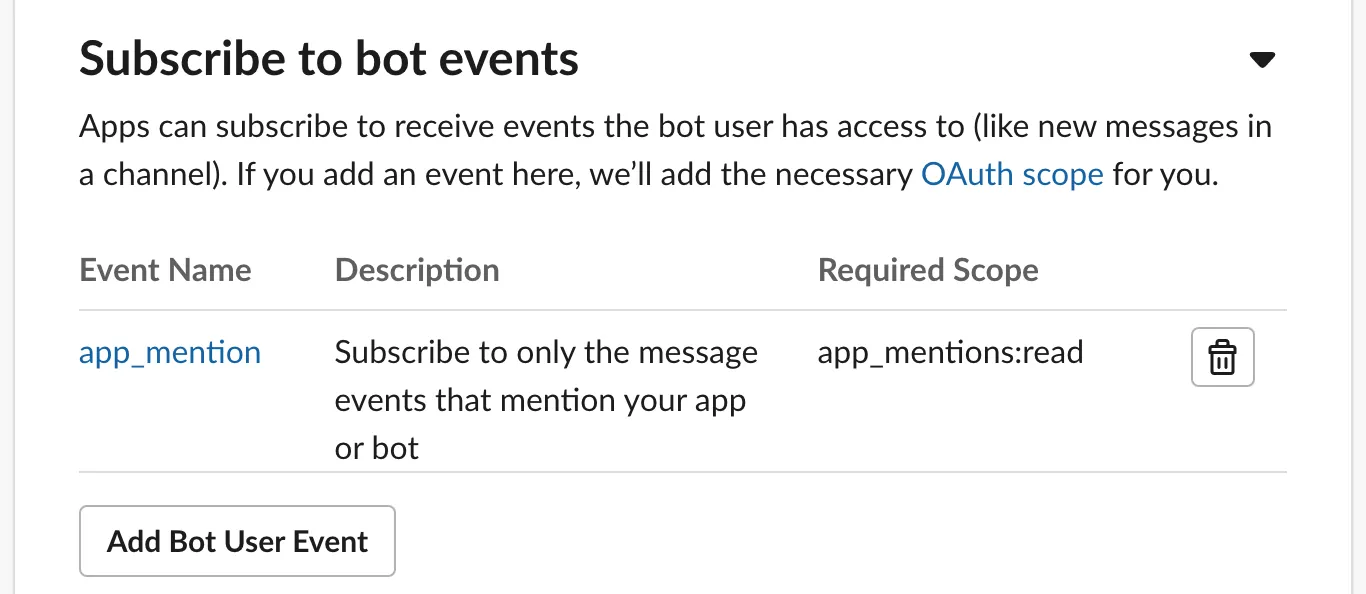The height and width of the screenshot is (594, 1366).
Task: Add a new bot user event
Action: pos(237,541)
